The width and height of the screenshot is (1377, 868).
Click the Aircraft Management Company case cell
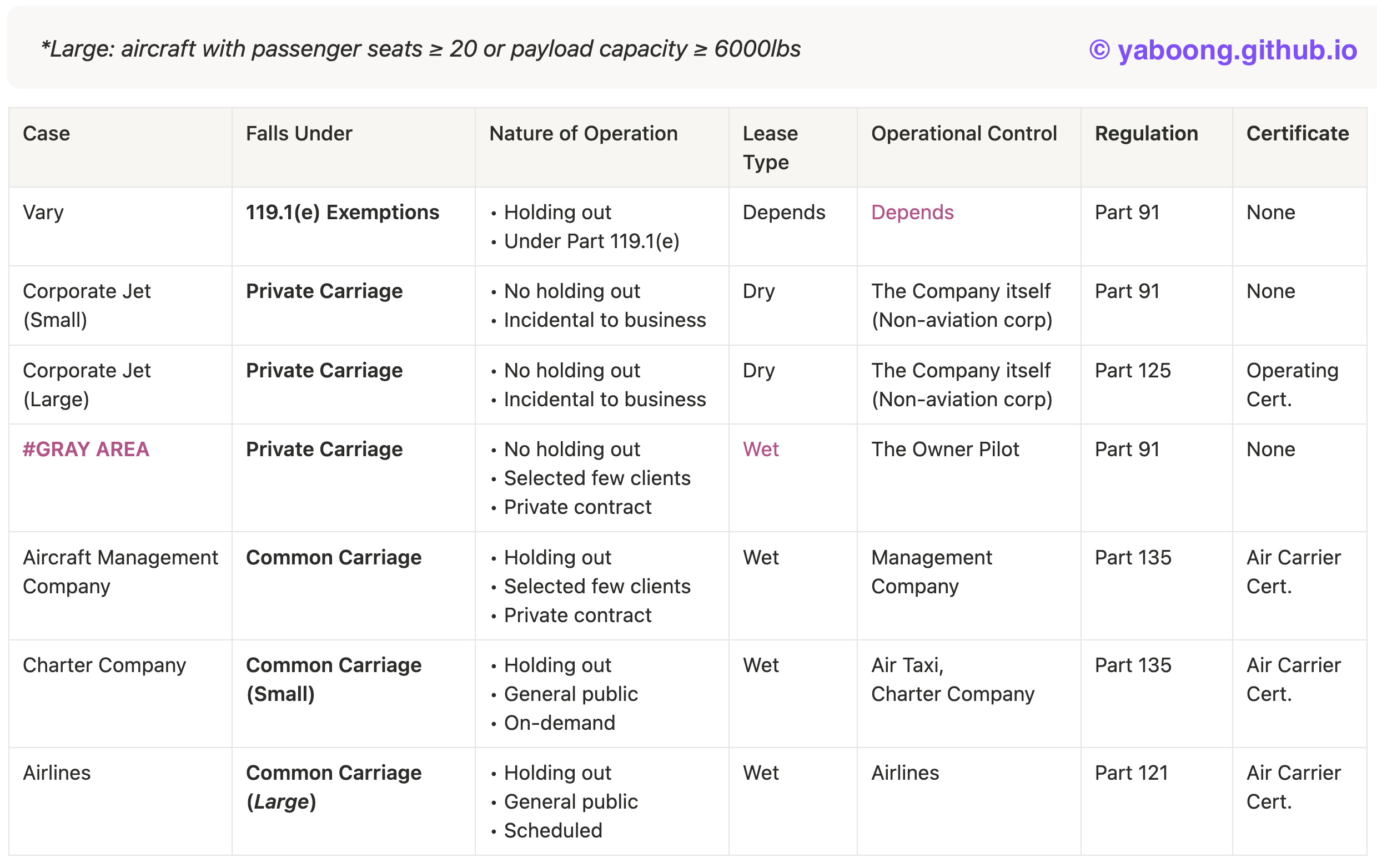[120, 572]
